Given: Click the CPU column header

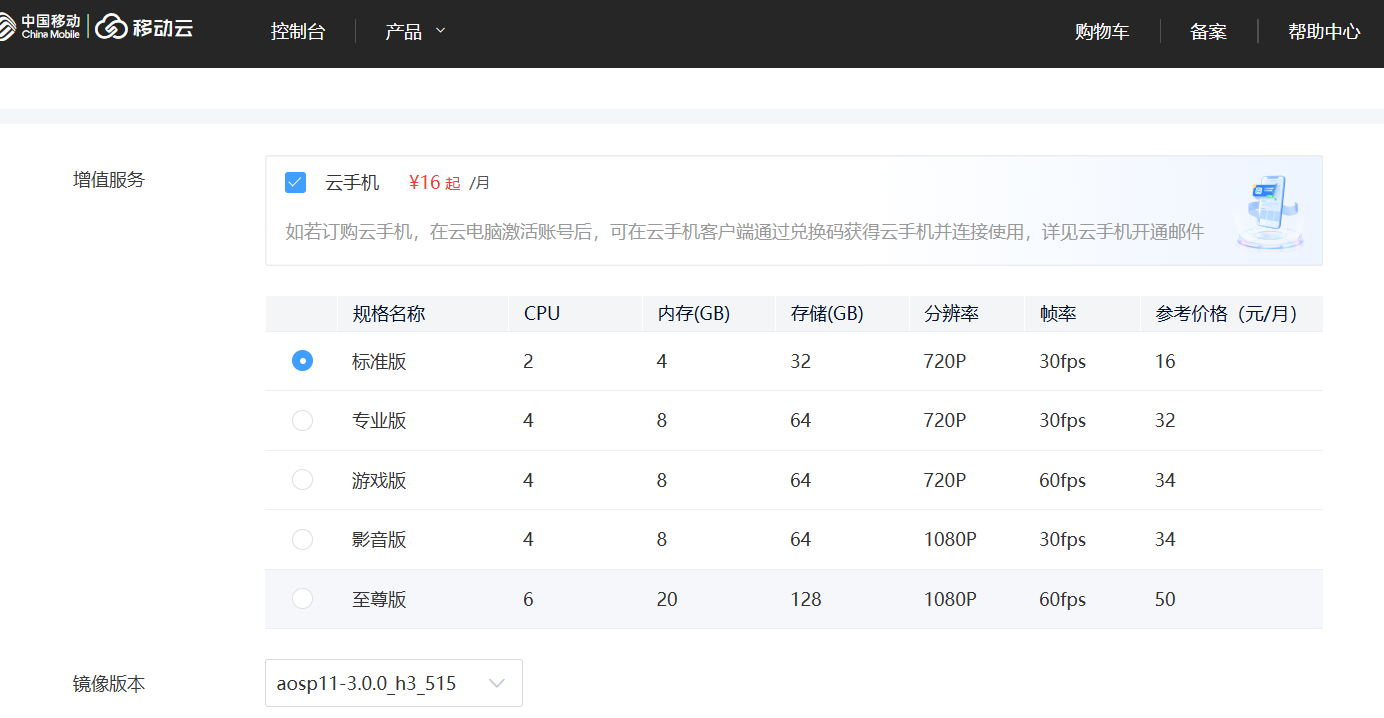Looking at the screenshot, I should tap(542, 314).
